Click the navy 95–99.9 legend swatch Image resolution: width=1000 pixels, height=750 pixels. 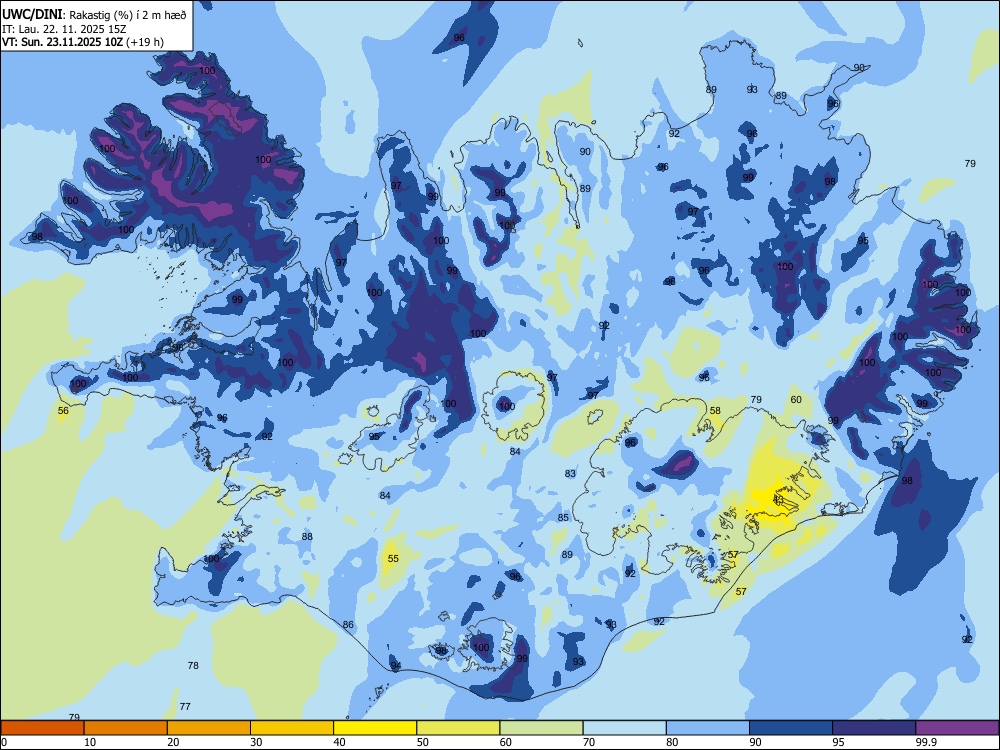874,728
